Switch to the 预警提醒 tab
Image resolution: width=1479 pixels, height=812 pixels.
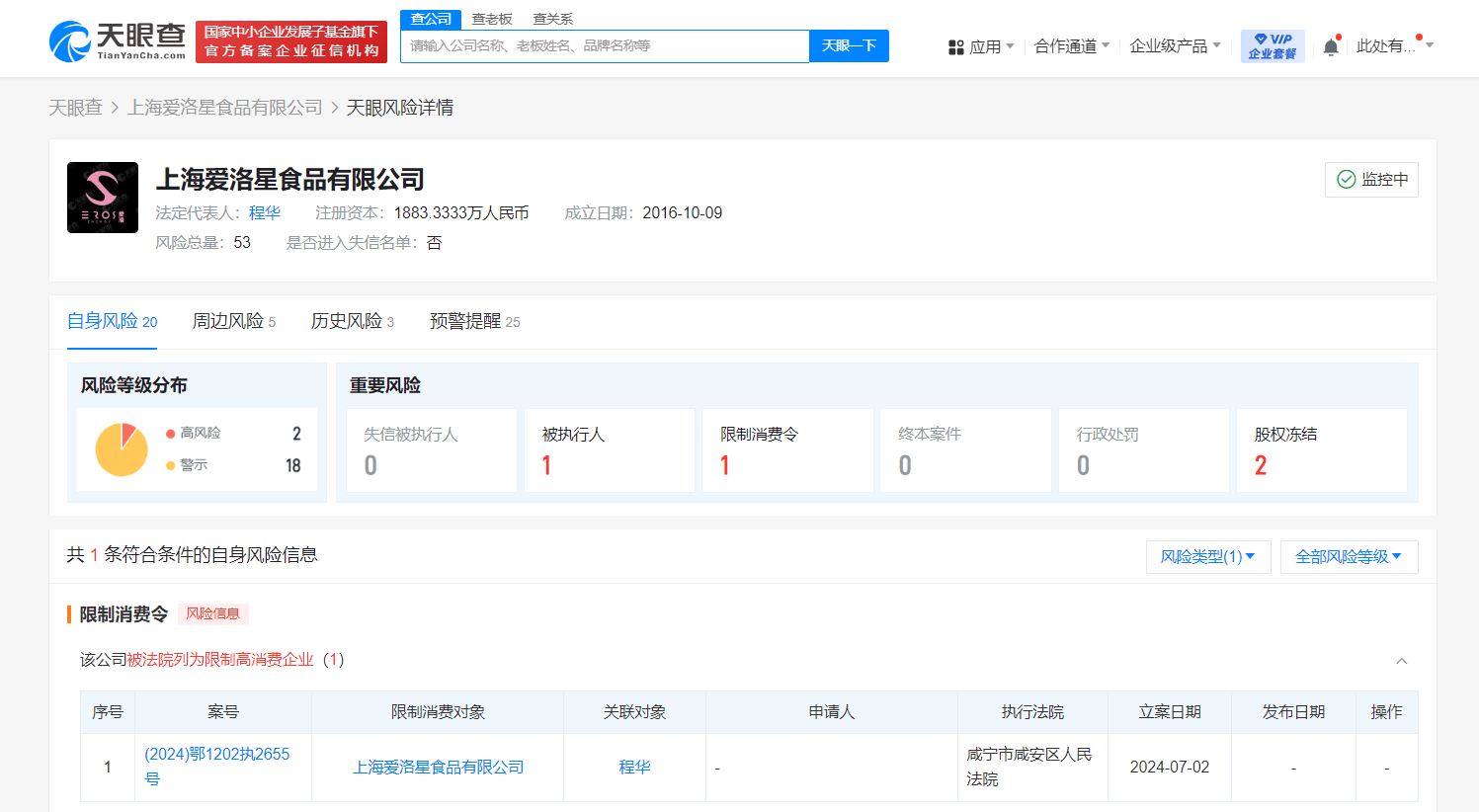tap(475, 321)
